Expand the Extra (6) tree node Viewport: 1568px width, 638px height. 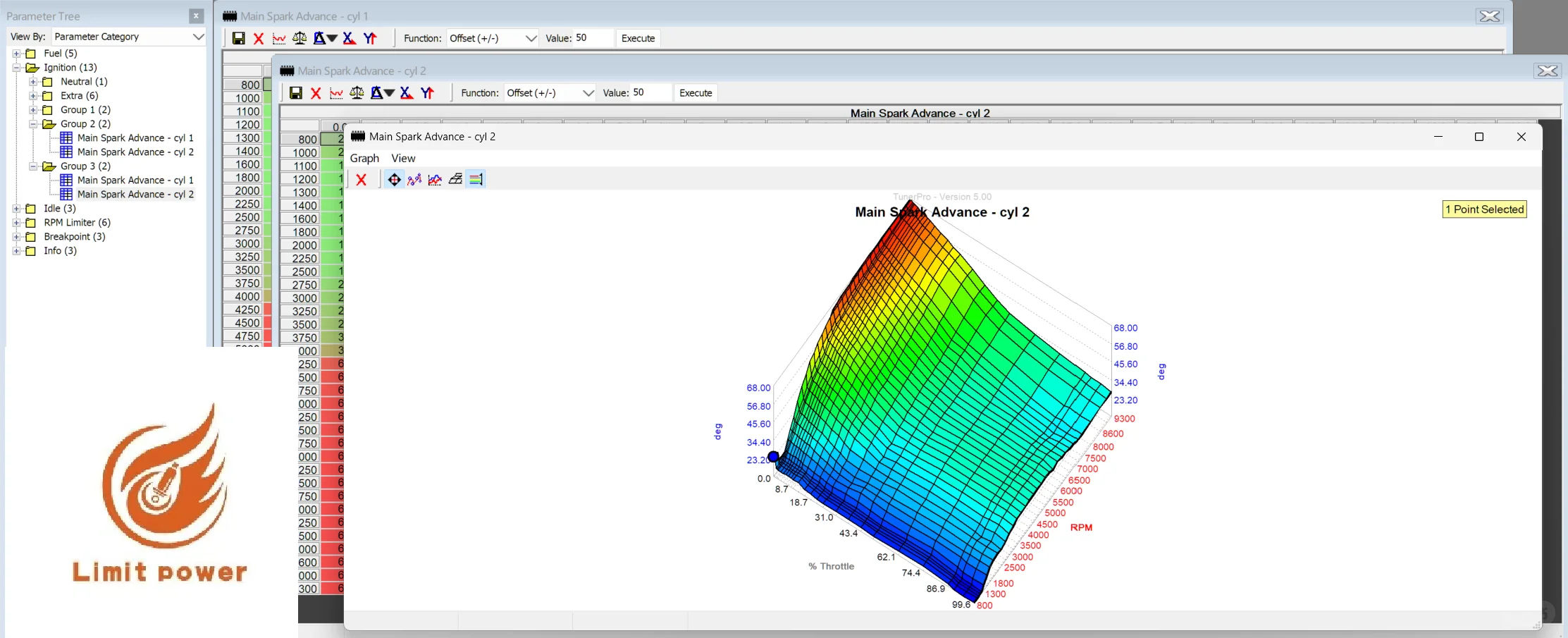33,96
